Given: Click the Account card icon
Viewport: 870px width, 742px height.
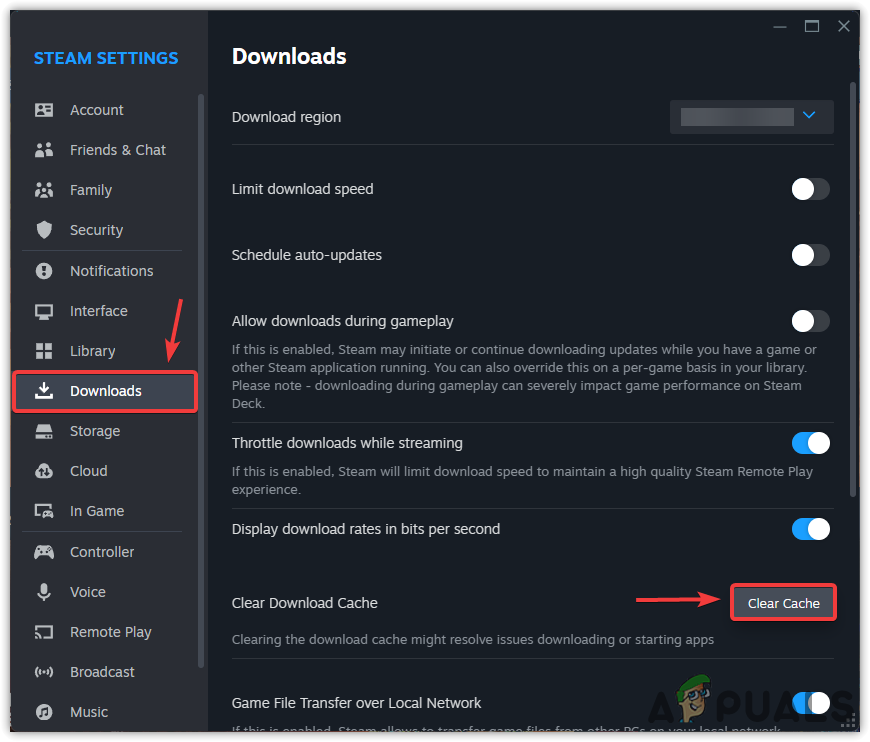Looking at the screenshot, I should 44,110.
